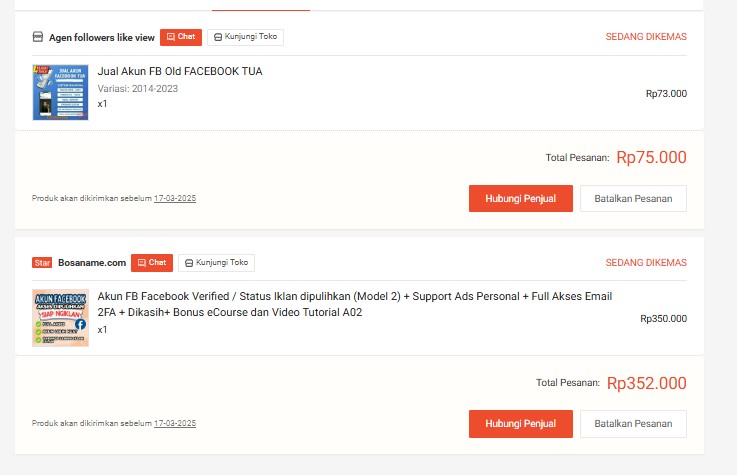Viewport: 737px width, 475px height.
Task: Click Batalkan Pesanan on the Rp75.000 order
Action: click(x=633, y=198)
